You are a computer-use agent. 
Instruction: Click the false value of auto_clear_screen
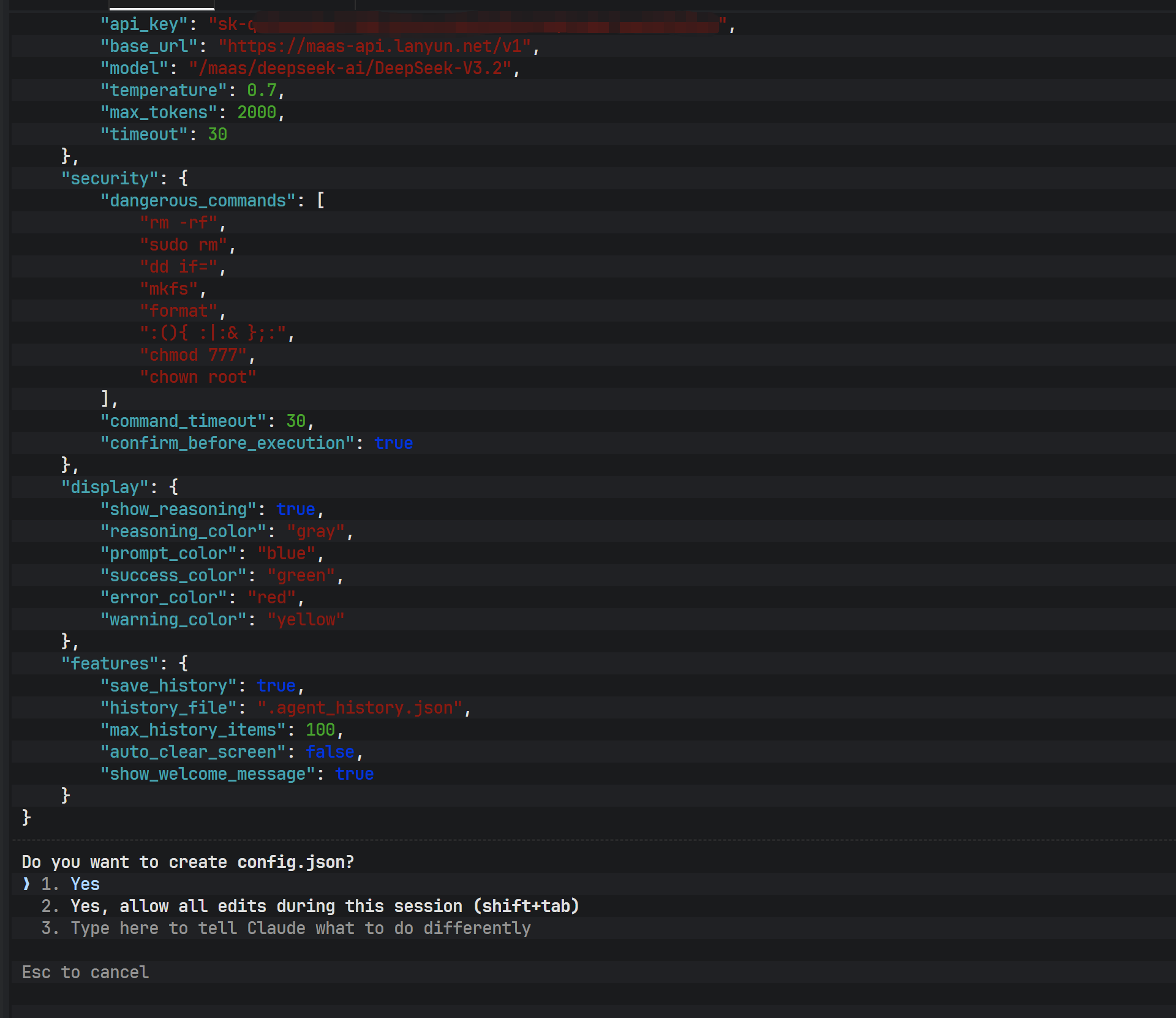[330, 752]
